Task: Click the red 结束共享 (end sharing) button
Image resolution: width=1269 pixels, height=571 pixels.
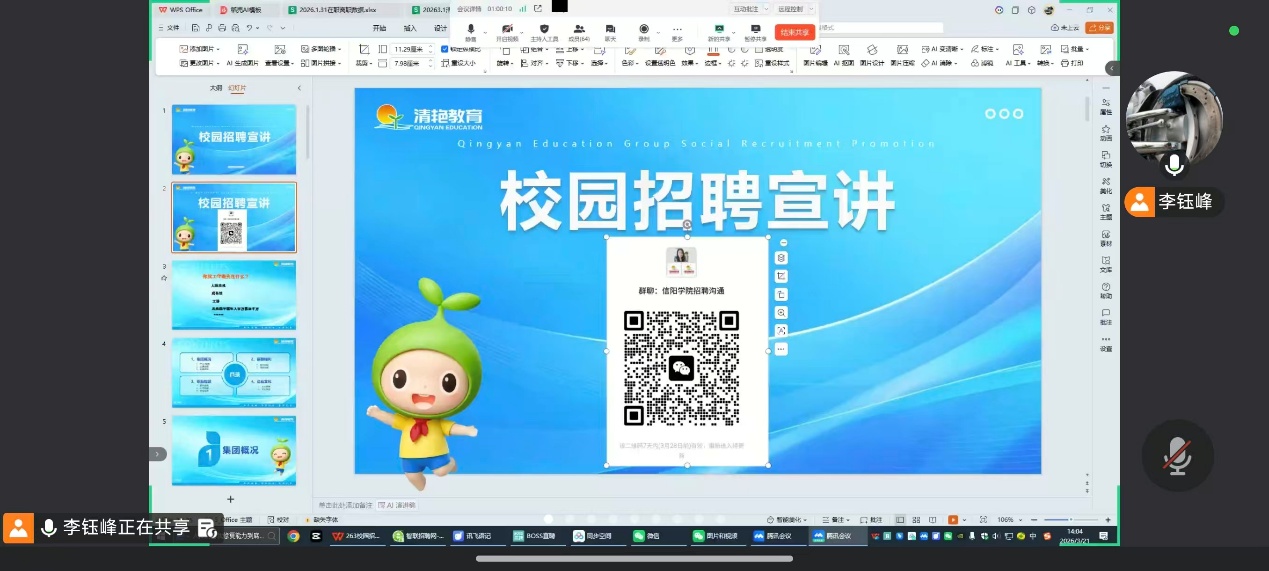Action: coord(795,32)
